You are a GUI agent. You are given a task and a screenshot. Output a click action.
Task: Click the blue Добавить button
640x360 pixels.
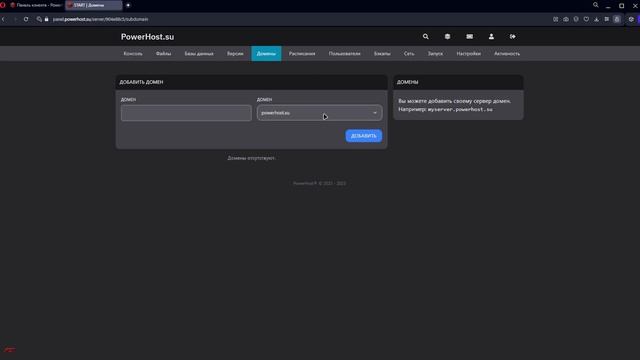pos(364,136)
